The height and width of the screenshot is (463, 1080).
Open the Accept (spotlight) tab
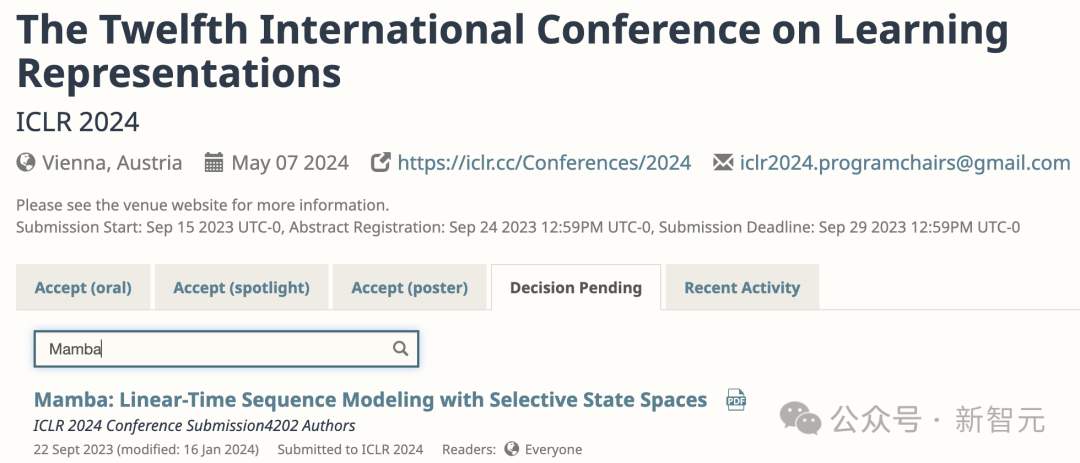pyautogui.click(x=241, y=288)
